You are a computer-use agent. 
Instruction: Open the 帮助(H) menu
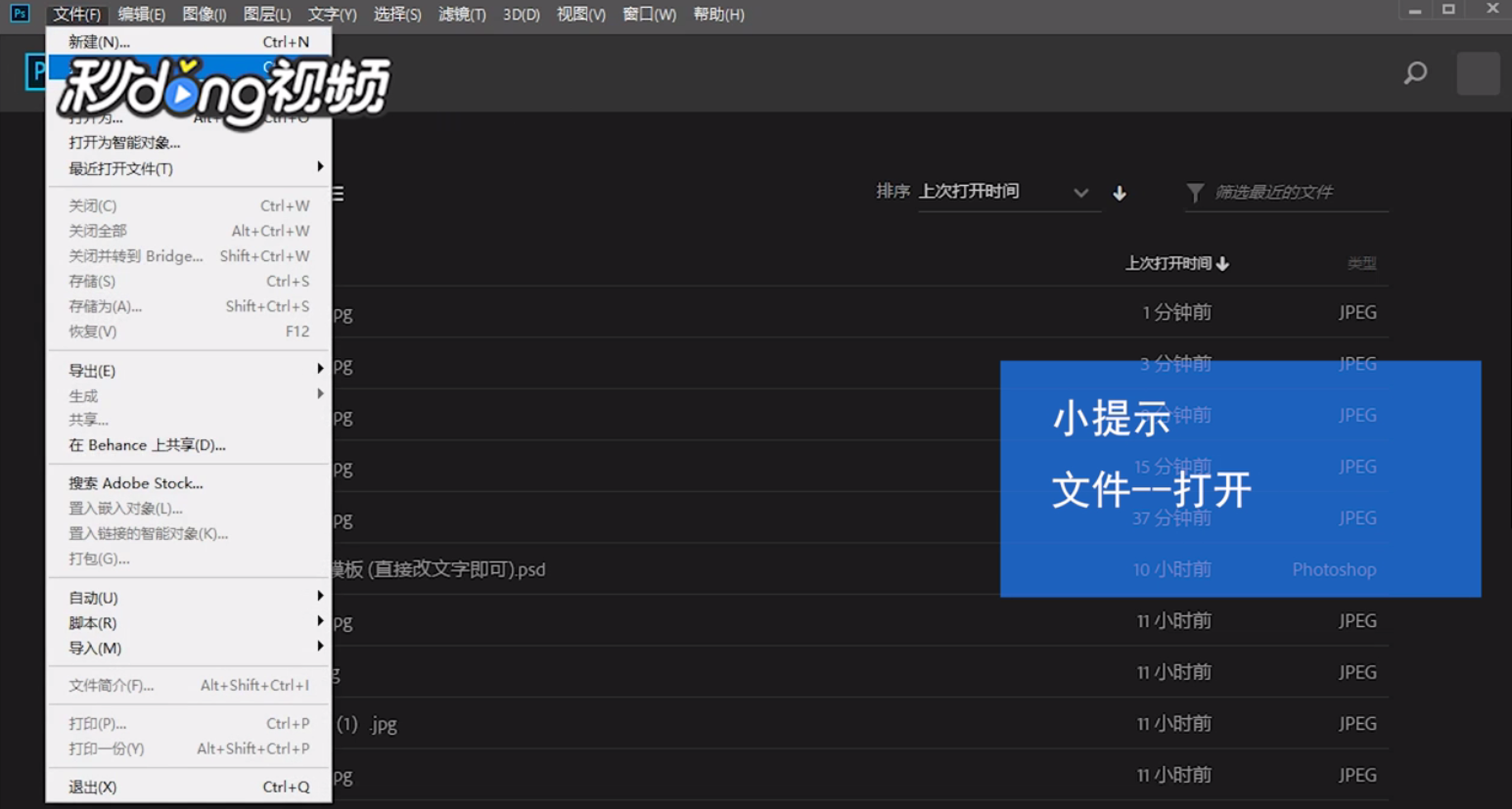[718, 14]
